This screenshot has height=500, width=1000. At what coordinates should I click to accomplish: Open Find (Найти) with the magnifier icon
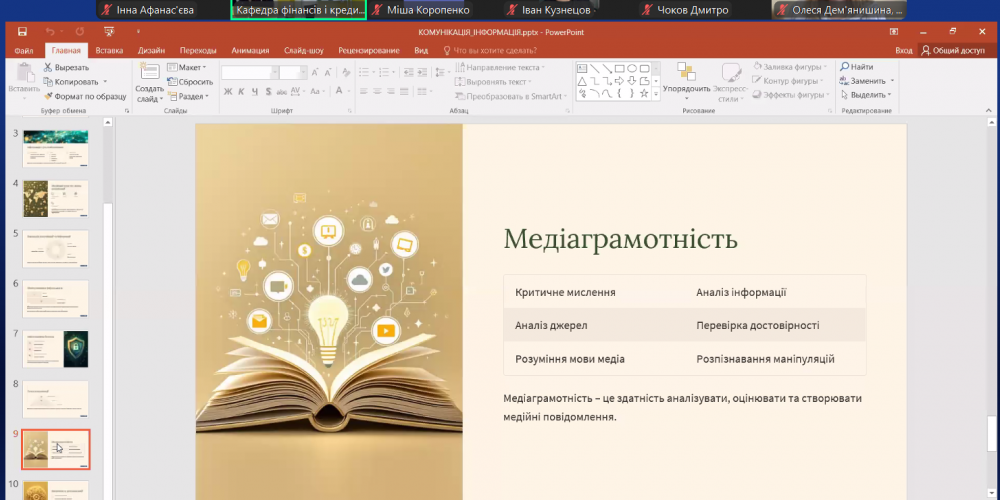click(844, 67)
